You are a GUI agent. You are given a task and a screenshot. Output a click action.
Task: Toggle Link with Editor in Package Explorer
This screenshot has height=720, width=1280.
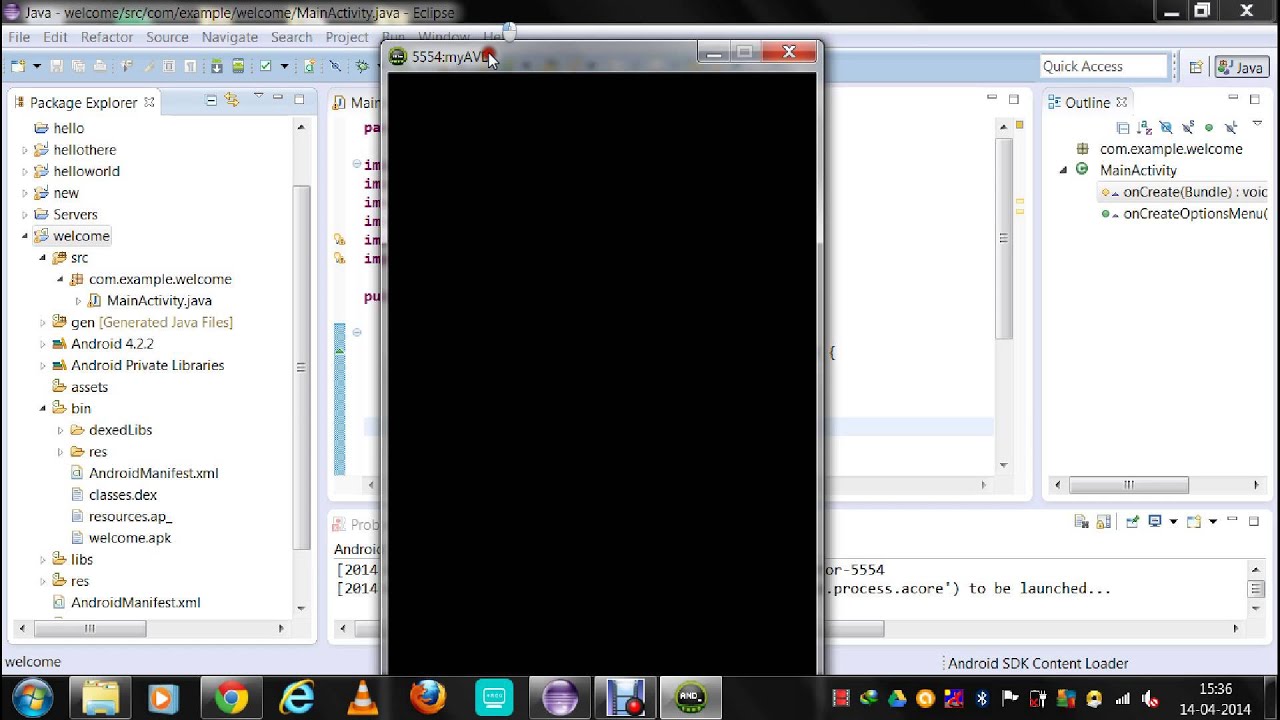click(232, 100)
